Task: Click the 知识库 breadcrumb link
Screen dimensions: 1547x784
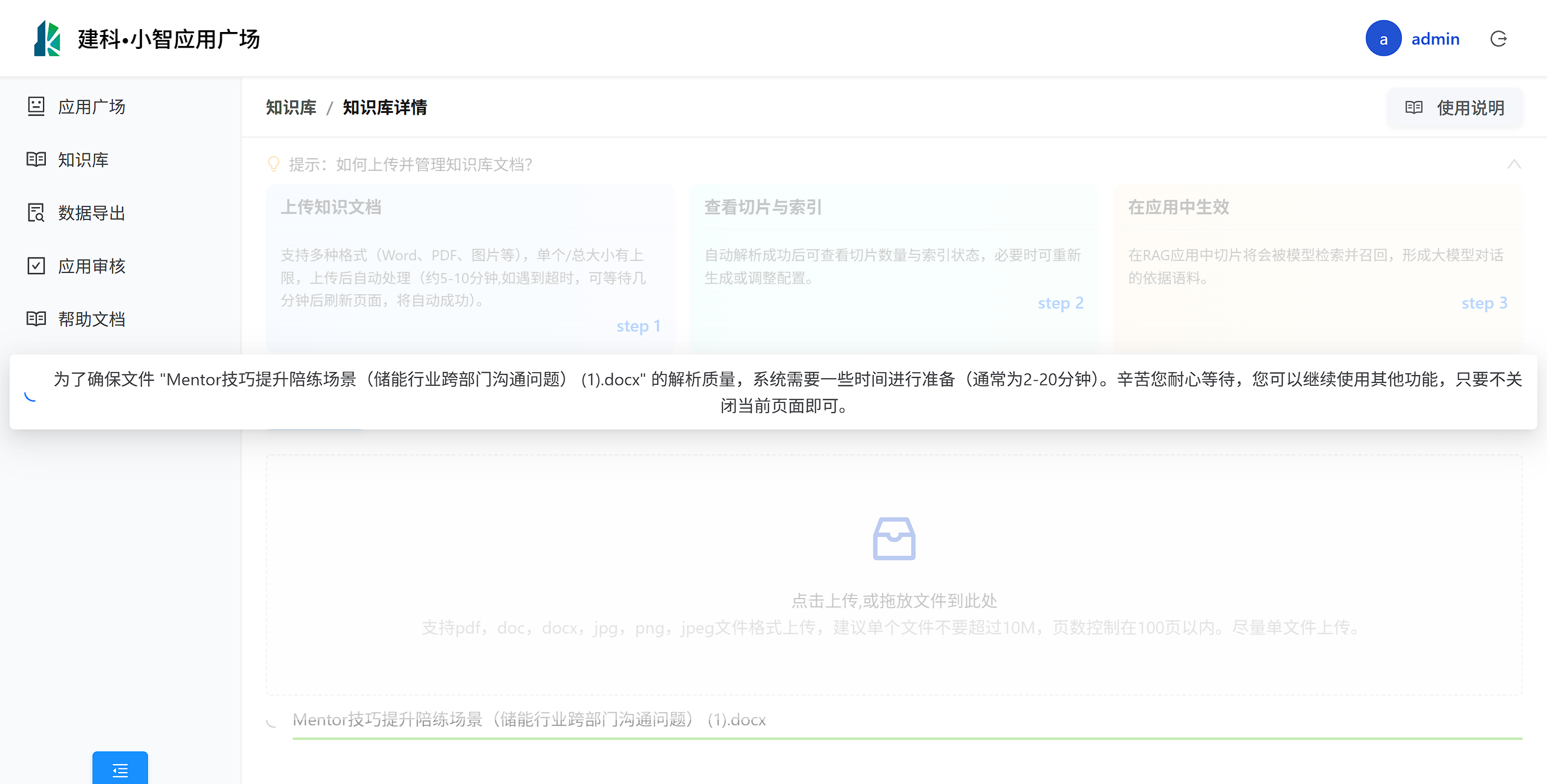Action: pyautogui.click(x=291, y=108)
